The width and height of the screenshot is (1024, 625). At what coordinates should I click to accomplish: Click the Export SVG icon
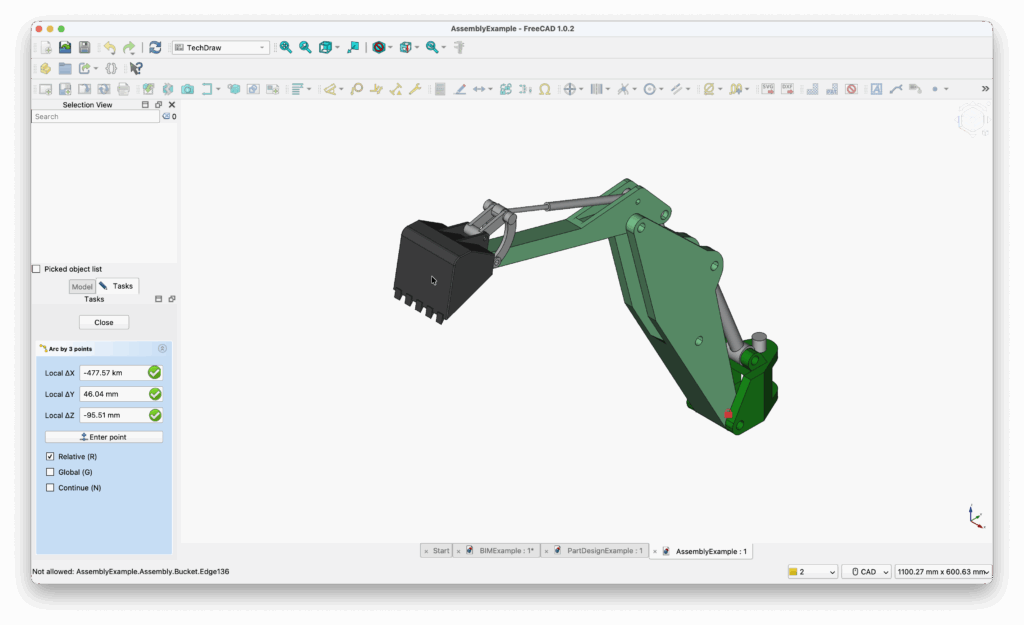pos(768,88)
